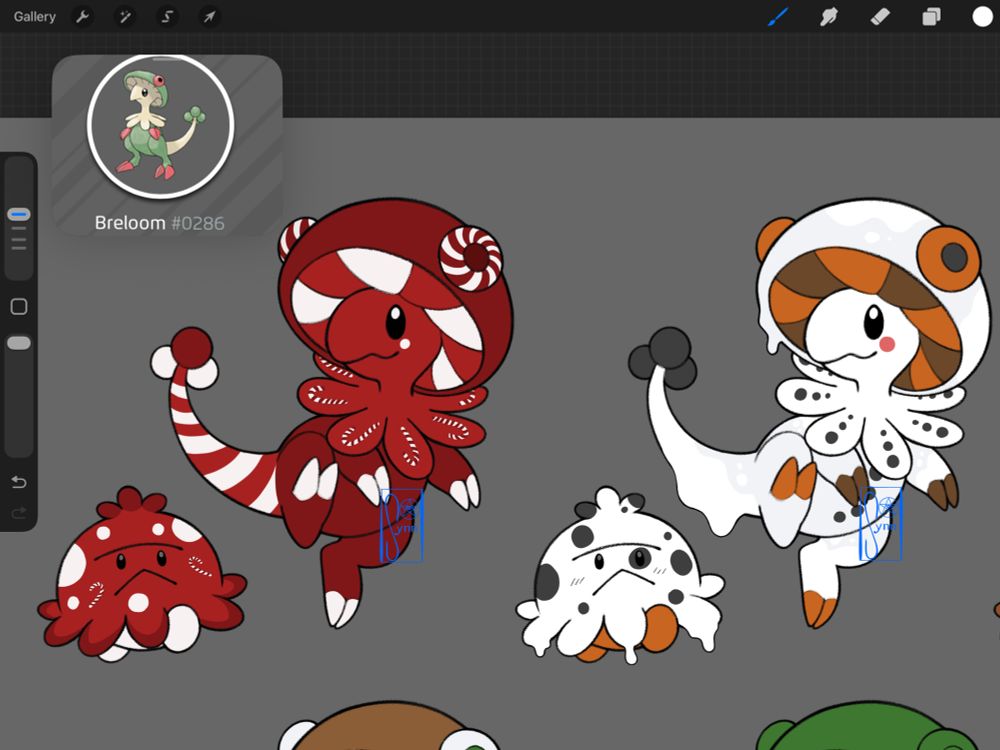Activate the Selection tool

(x=167, y=17)
